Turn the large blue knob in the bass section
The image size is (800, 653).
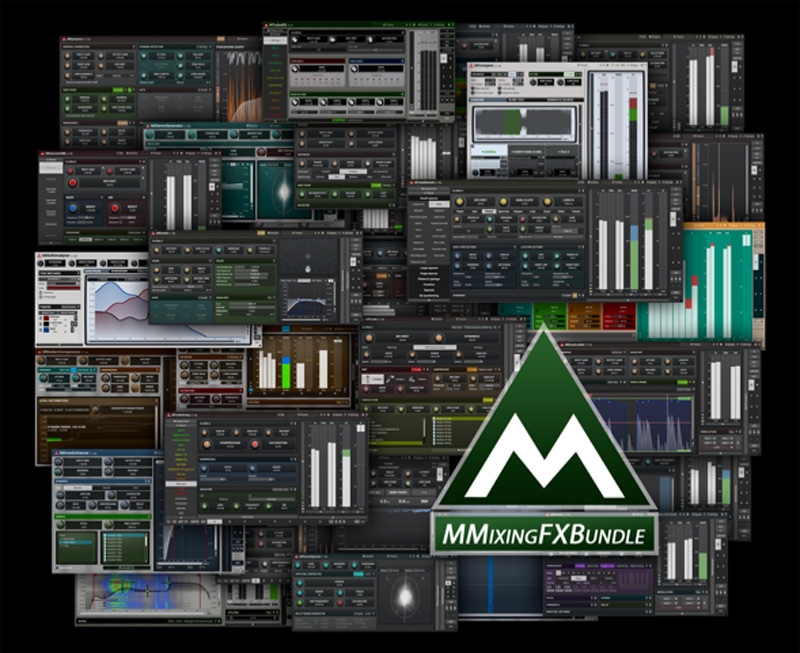click(73, 208)
